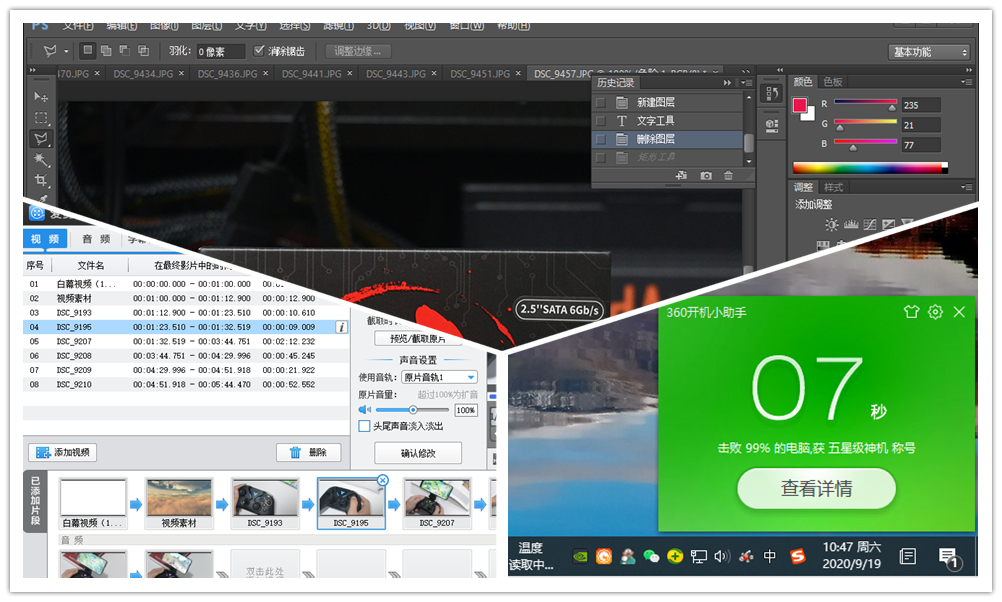Click the 添加视频 button
The width and height of the screenshot is (1002, 602).
coord(63,452)
